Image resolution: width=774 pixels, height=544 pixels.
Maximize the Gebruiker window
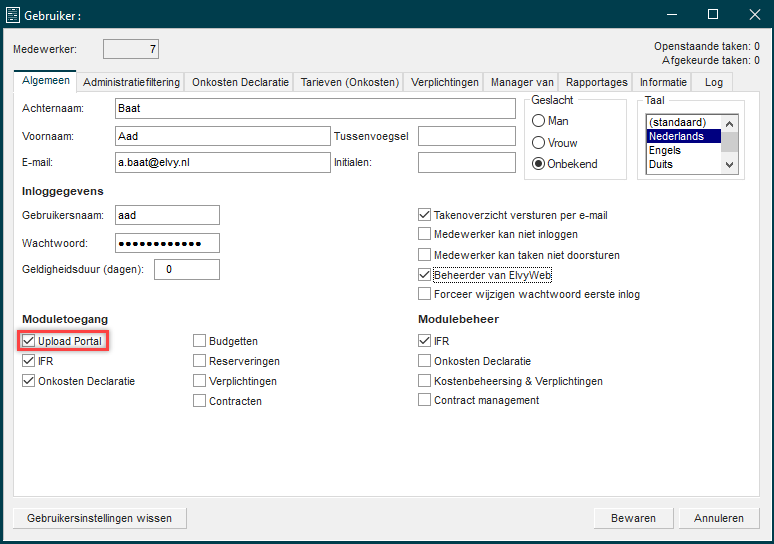point(713,14)
